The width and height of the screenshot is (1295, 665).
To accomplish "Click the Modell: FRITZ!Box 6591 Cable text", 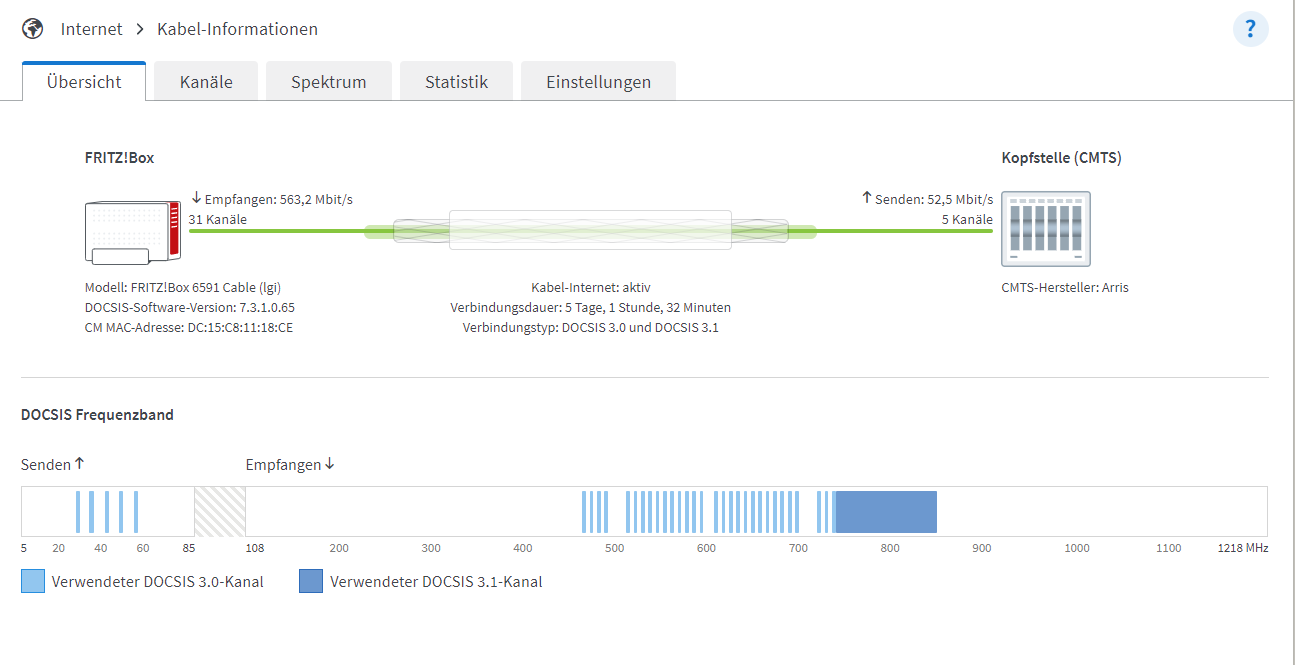I will coord(182,287).
